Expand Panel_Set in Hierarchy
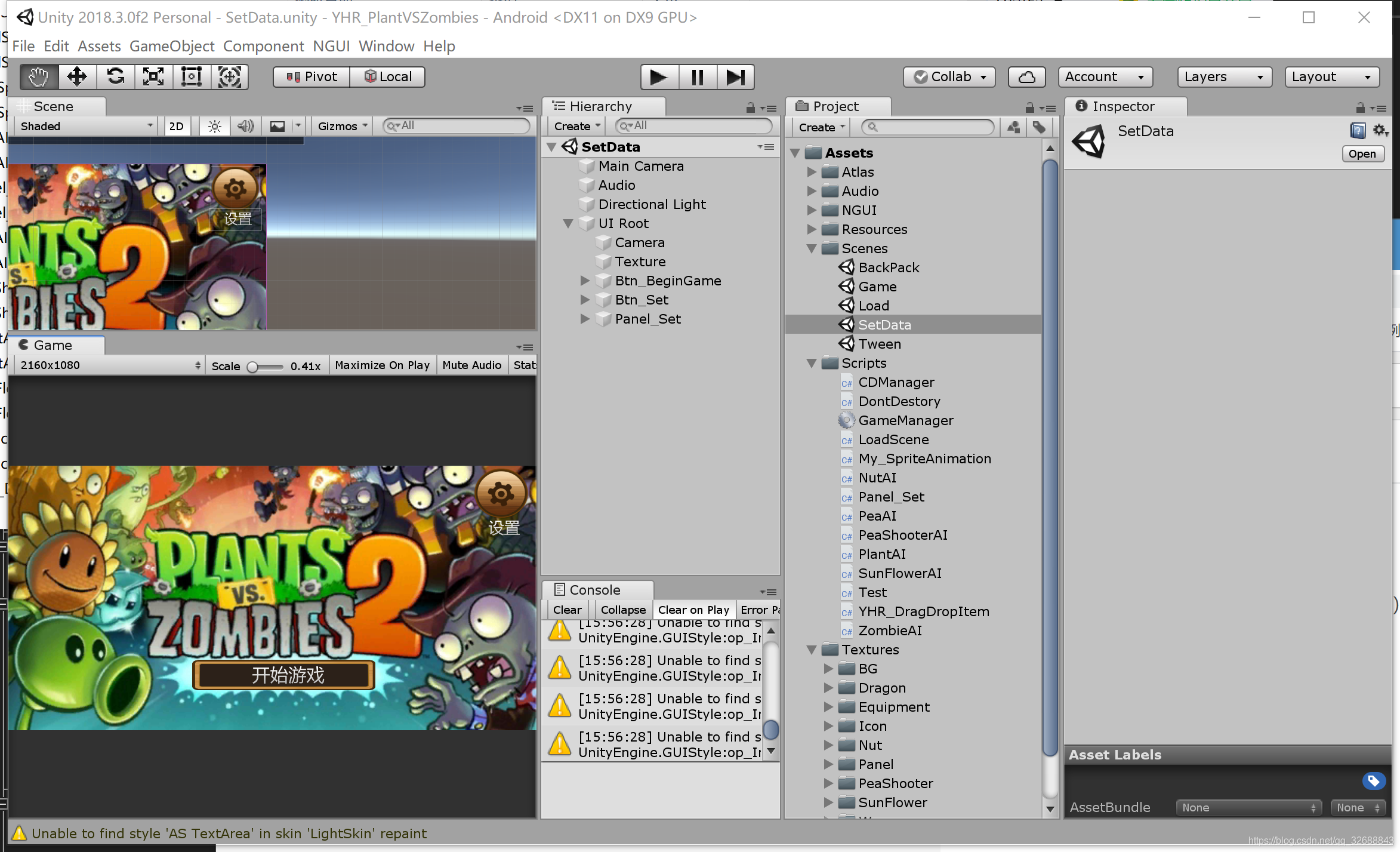Image resolution: width=1400 pixels, height=852 pixels. 585,319
